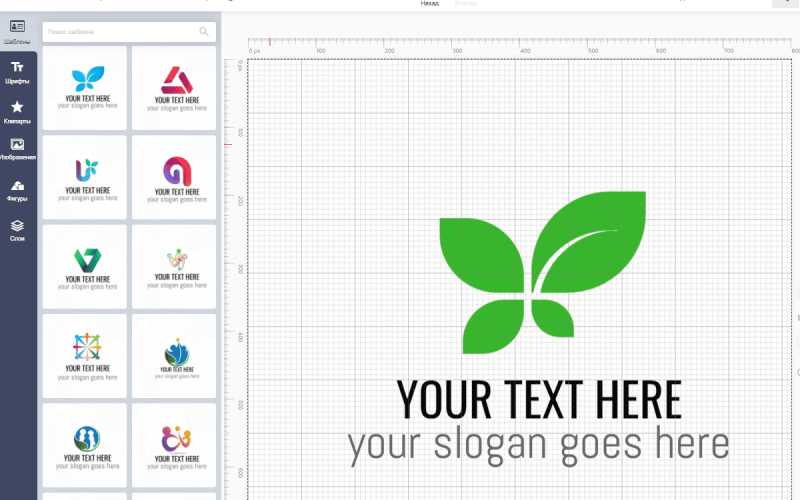The width and height of the screenshot is (800, 500).
Task: Choose the colorful swirl people template
Action: (174, 266)
